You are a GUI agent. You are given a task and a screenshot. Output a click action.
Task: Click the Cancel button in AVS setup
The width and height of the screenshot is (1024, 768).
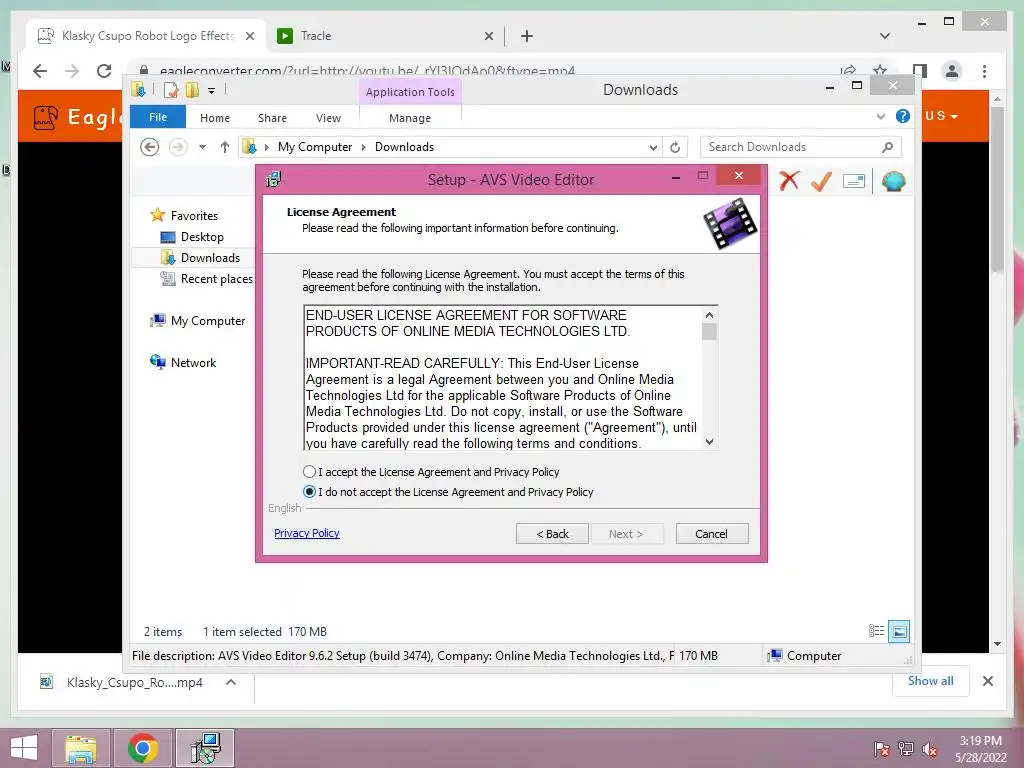(x=711, y=534)
